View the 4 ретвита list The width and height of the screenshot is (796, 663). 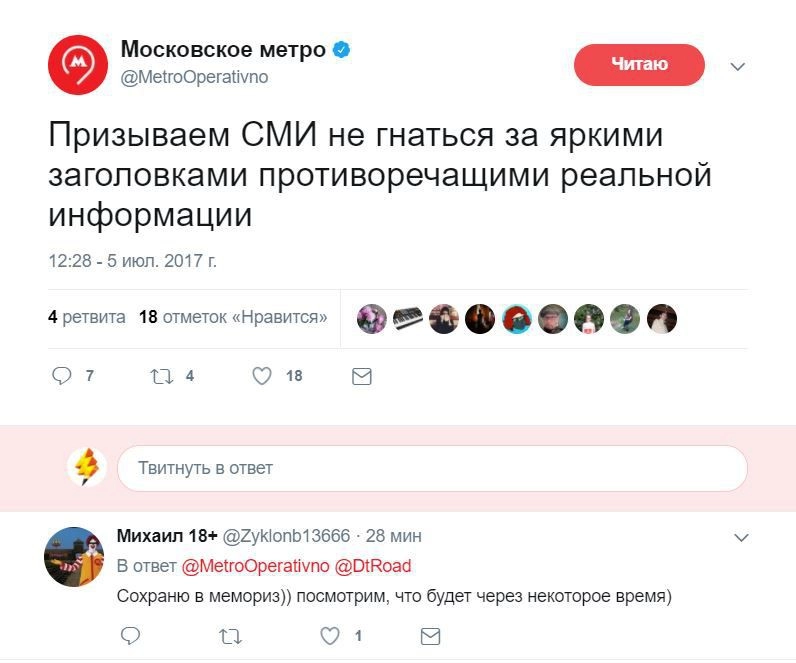(87, 318)
